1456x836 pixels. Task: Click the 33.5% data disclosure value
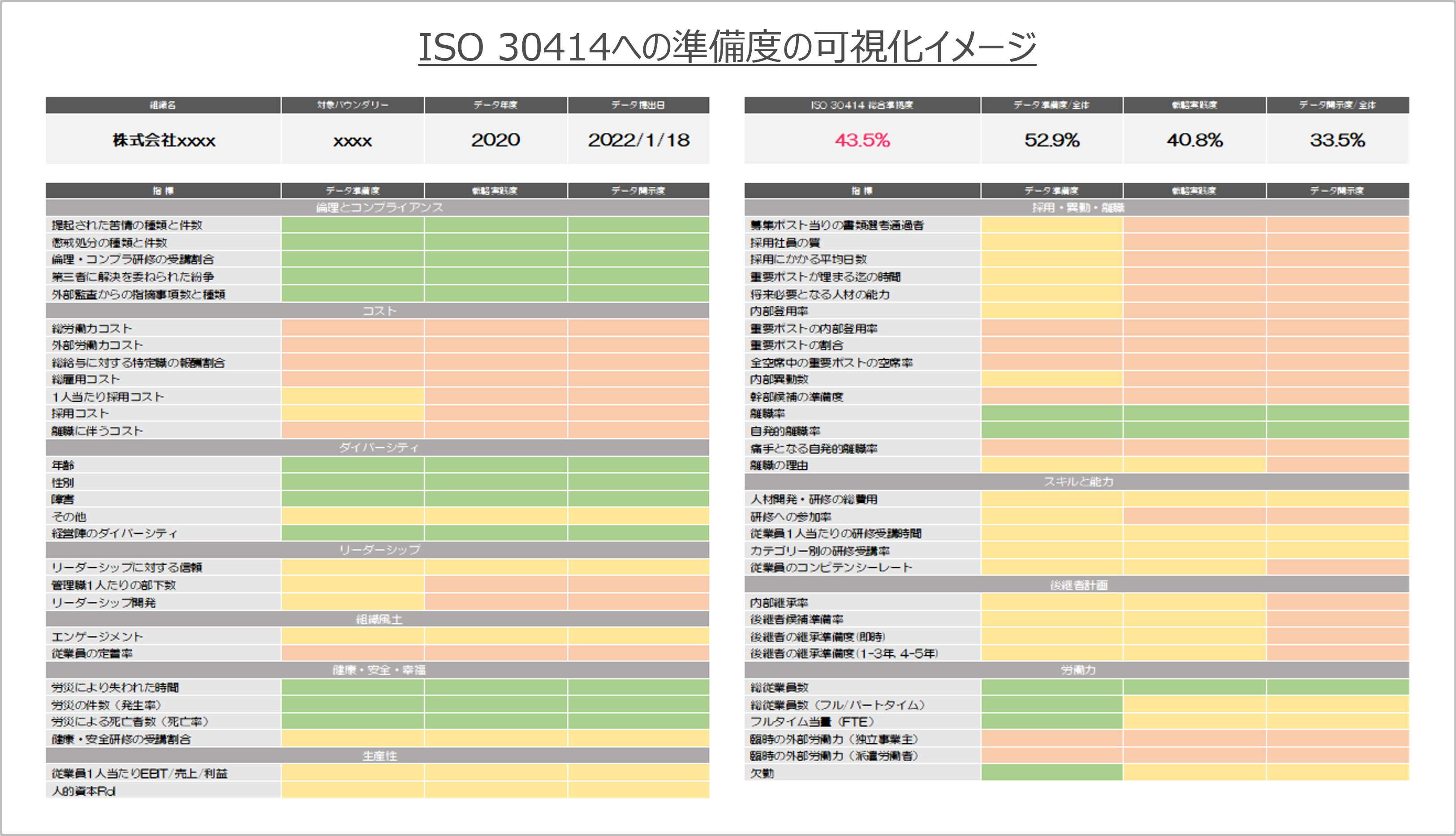point(1337,140)
